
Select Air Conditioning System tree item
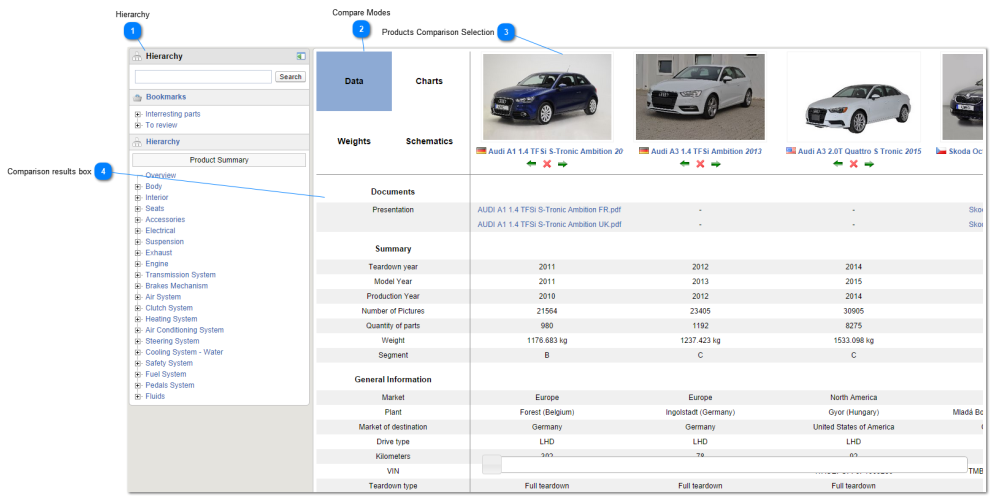[185, 330]
